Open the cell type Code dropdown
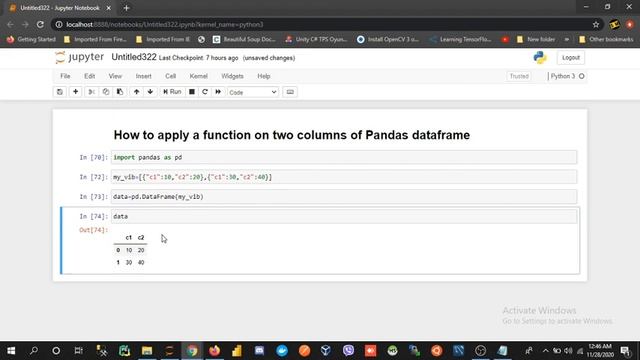 tap(253, 92)
